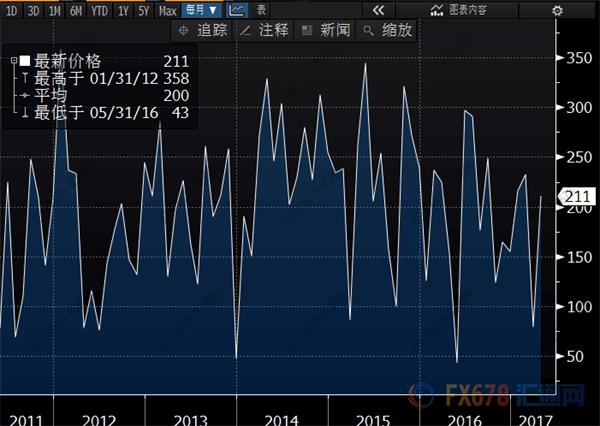Select 最低于 05/31/16 legend row
The height and width of the screenshot is (426, 600).
pyautogui.click(x=105, y=113)
